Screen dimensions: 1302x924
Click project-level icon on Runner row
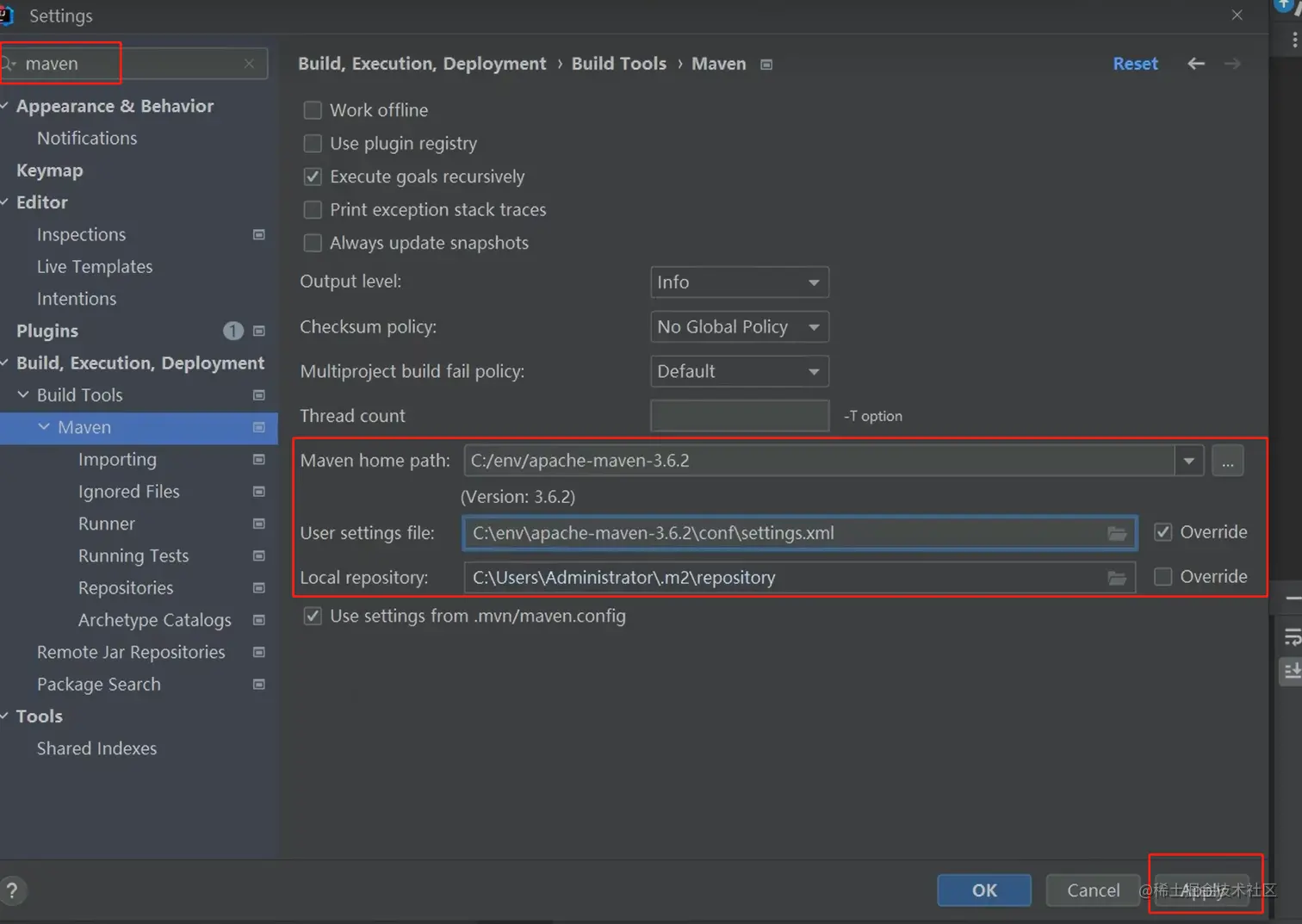pos(258,524)
